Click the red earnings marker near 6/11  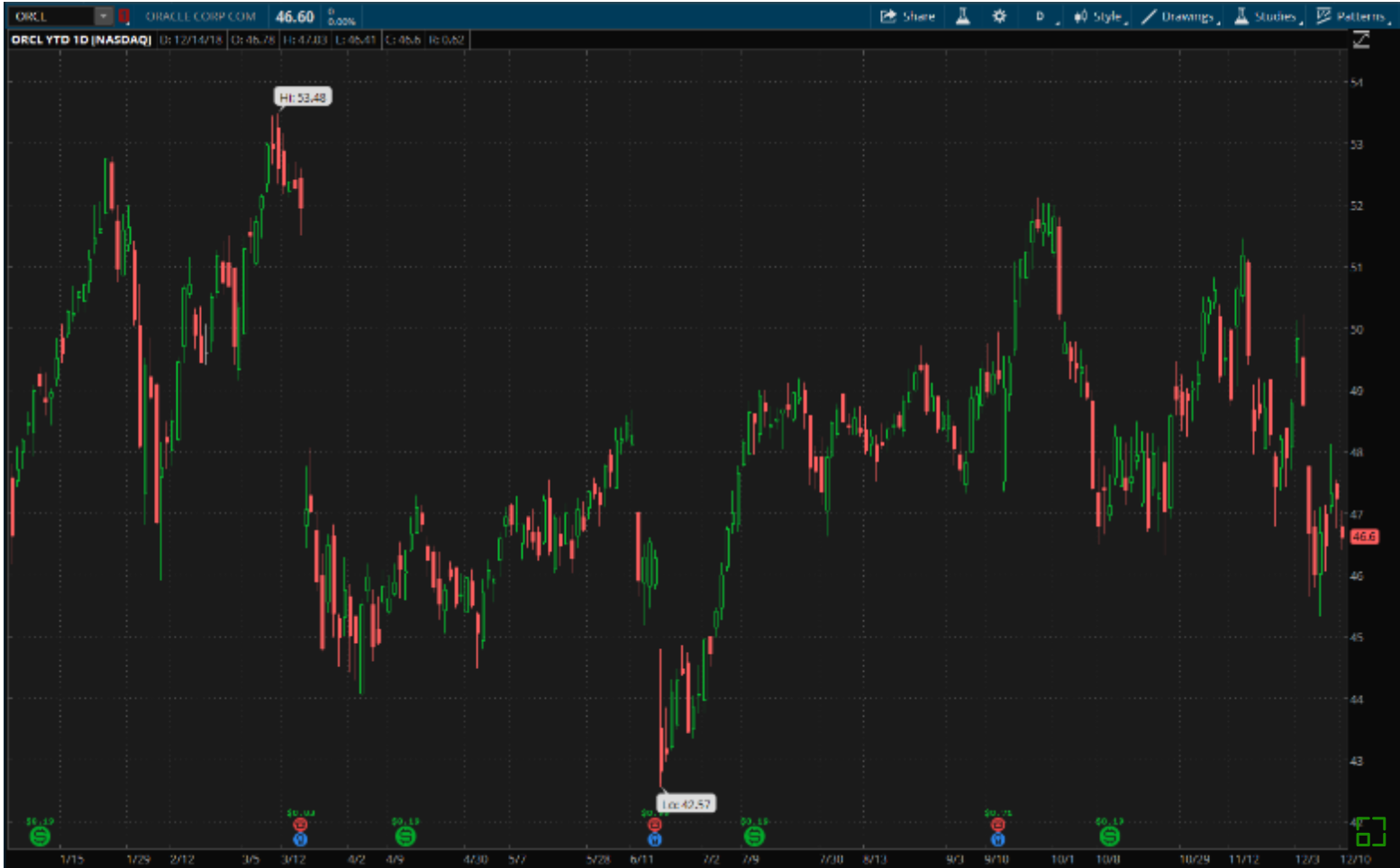point(655,825)
